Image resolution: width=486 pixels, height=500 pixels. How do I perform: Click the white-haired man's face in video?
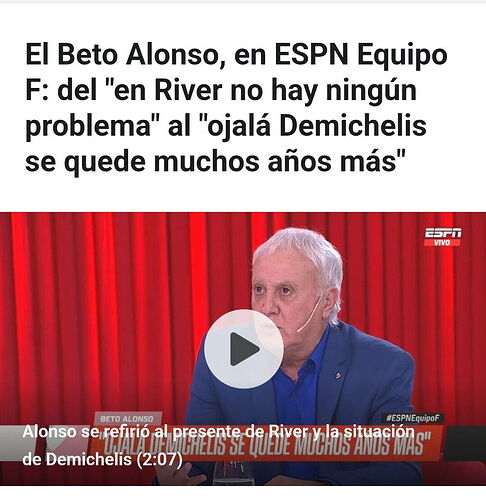(288, 293)
